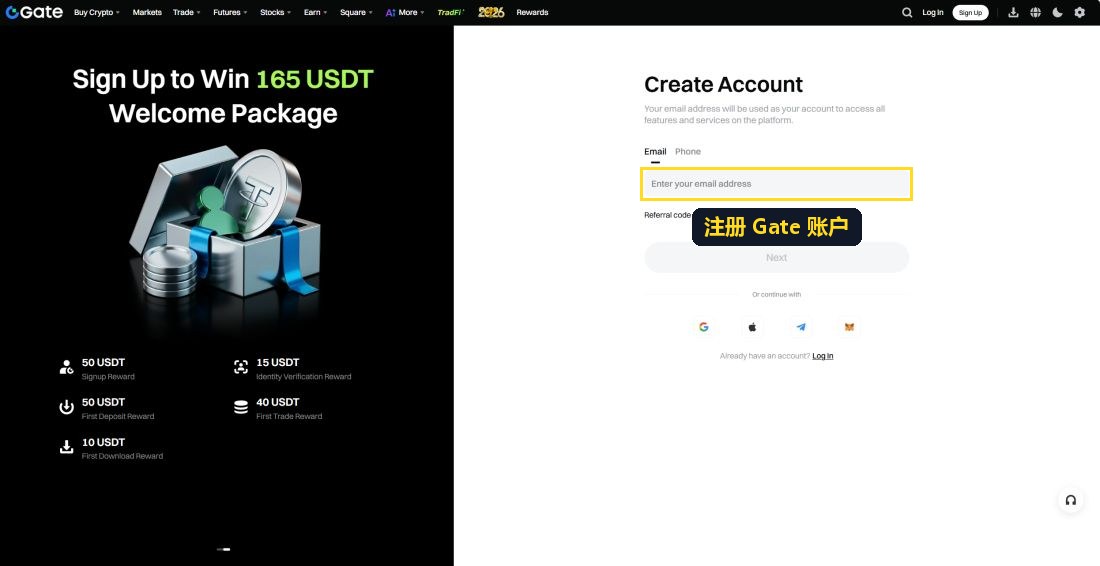Expand the Futures menu dropdown
1100x566 pixels.
click(x=230, y=13)
